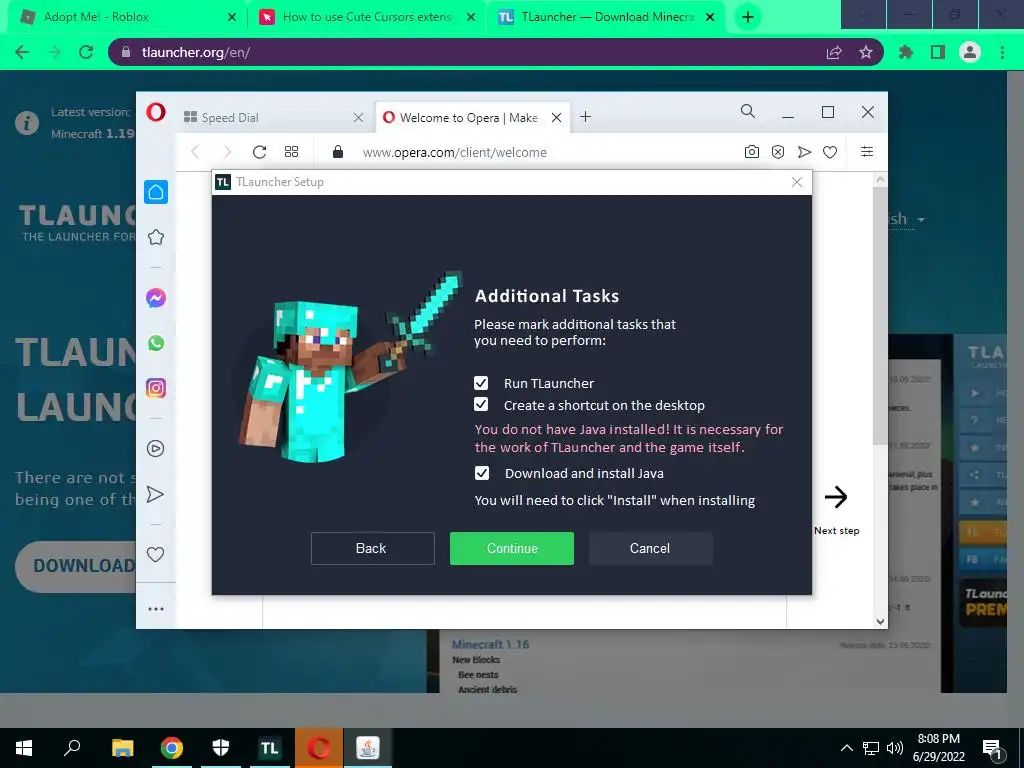Screen dimensions: 1024x768
Task: Open WhatsApp in Opera sidebar
Action: 155,343
